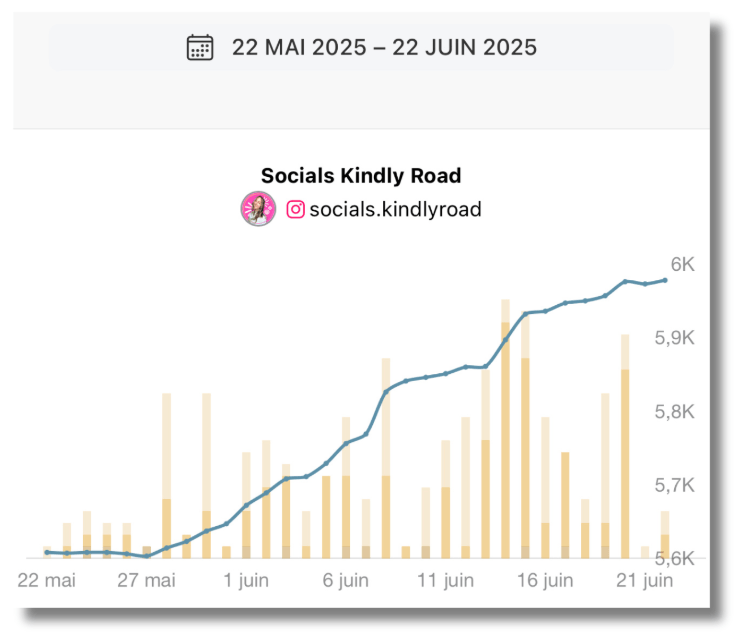Open the 22 MAI – 22 JUIN date range

pyautogui.click(x=384, y=47)
